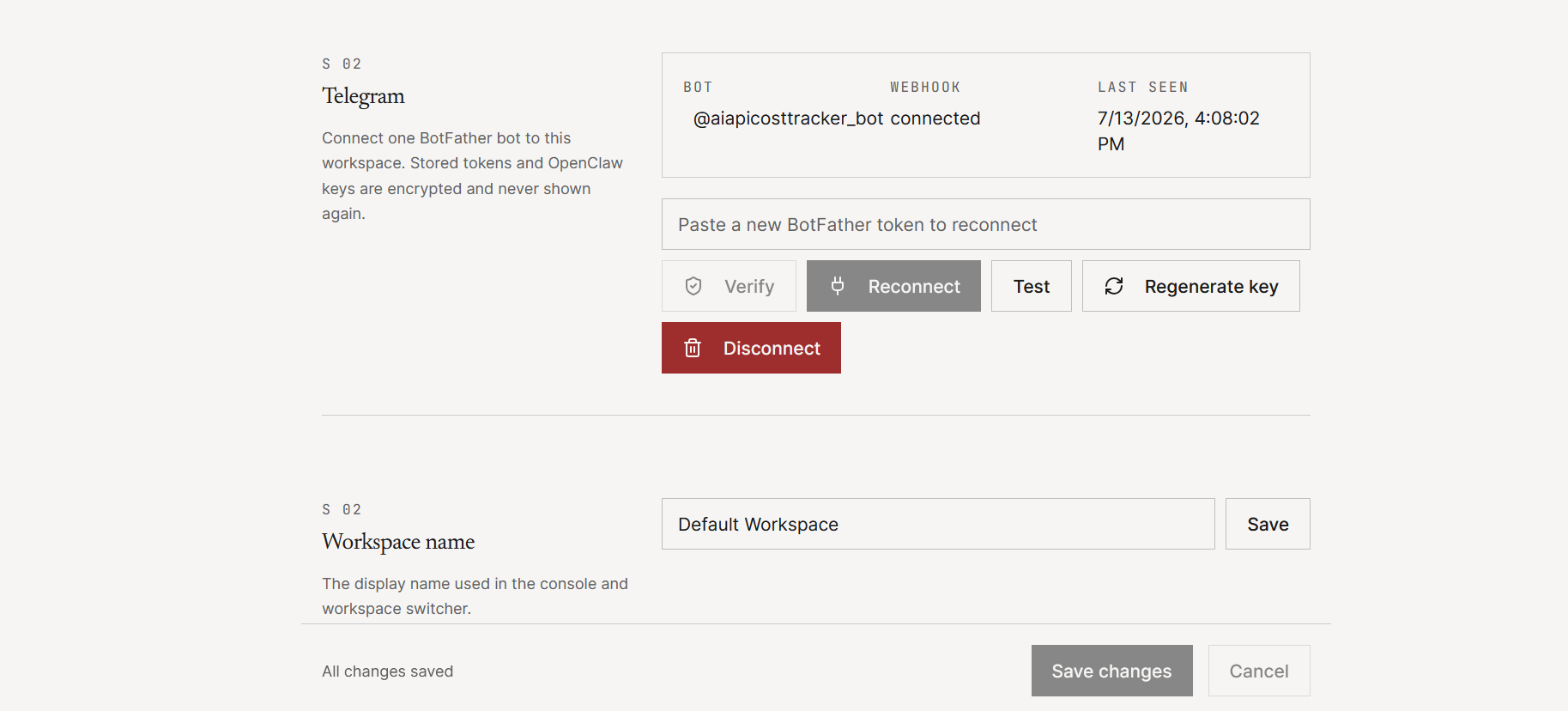Click the refresh arrows icon on Regenerate key
1568x711 pixels.
point(1114,286)
